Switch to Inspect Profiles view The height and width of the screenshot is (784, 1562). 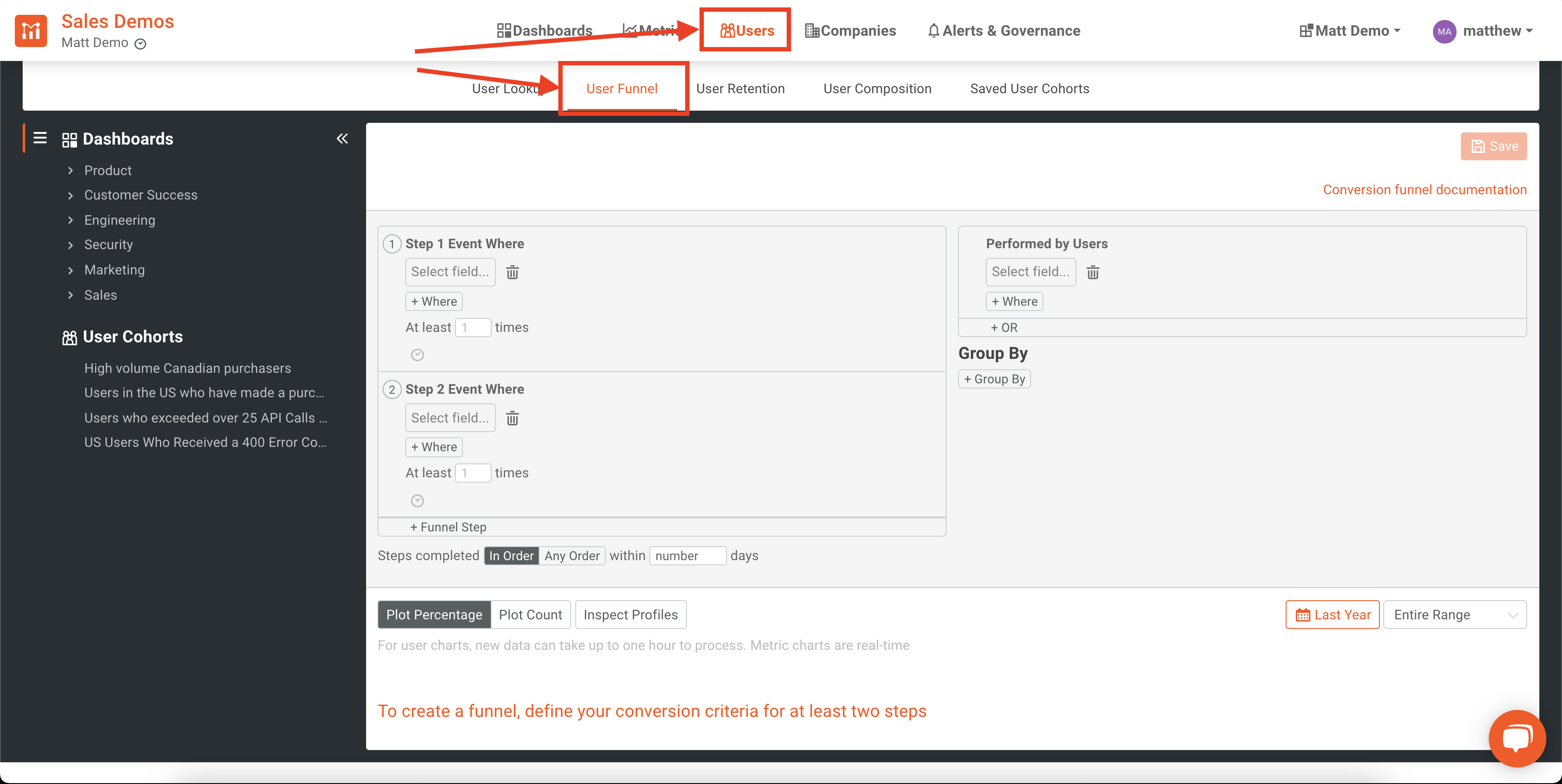point(631,615)
